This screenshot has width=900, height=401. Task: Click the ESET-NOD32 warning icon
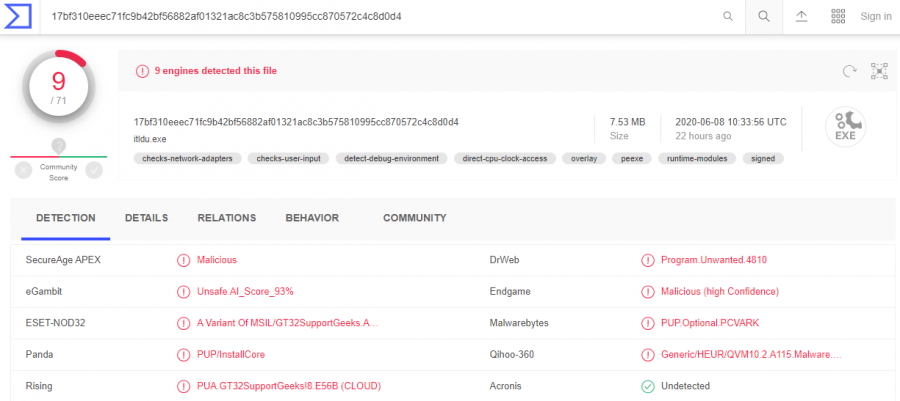(183, 324)
